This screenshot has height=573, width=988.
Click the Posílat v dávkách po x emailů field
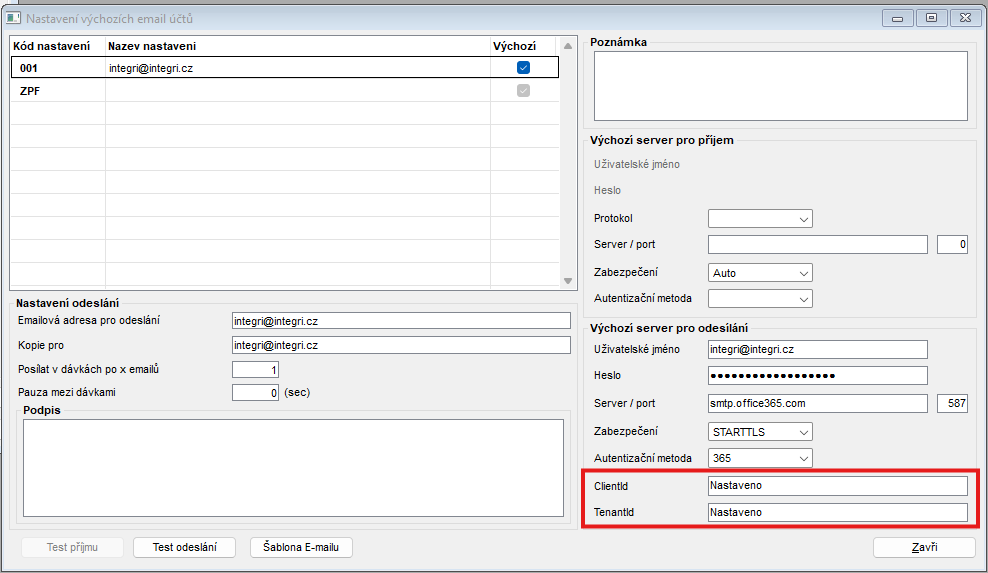pyautogui.click(x=255, y=370)
